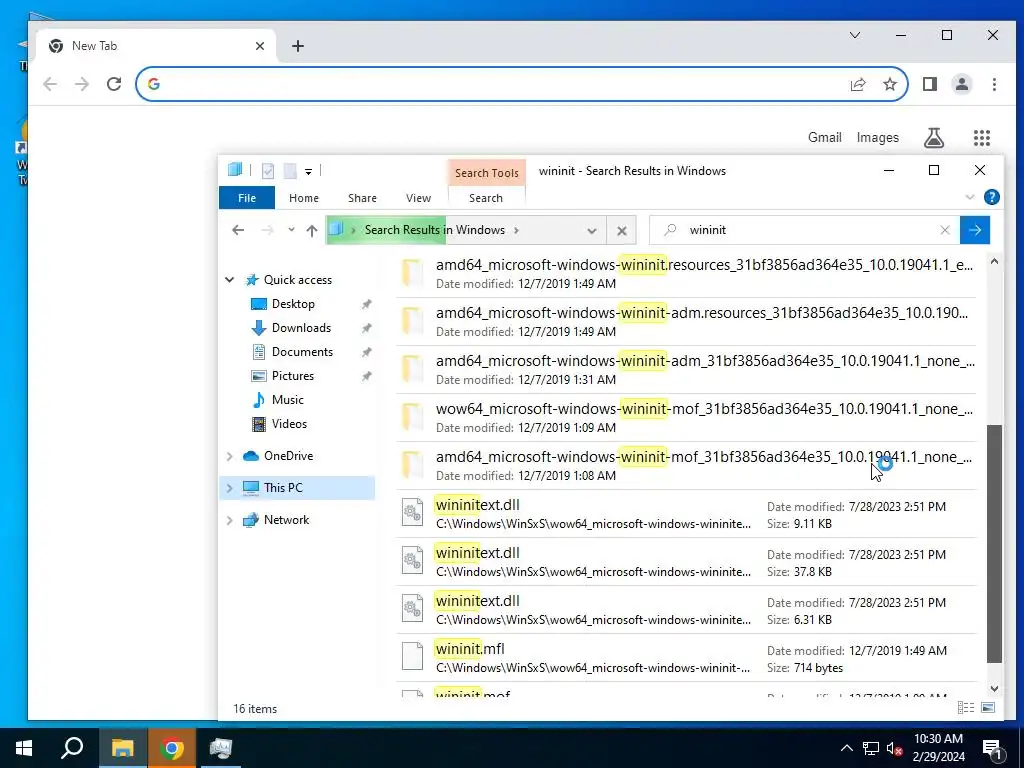
Task: Select wininitext.dll sized 37.8 KB
Action: click(686, 562)
